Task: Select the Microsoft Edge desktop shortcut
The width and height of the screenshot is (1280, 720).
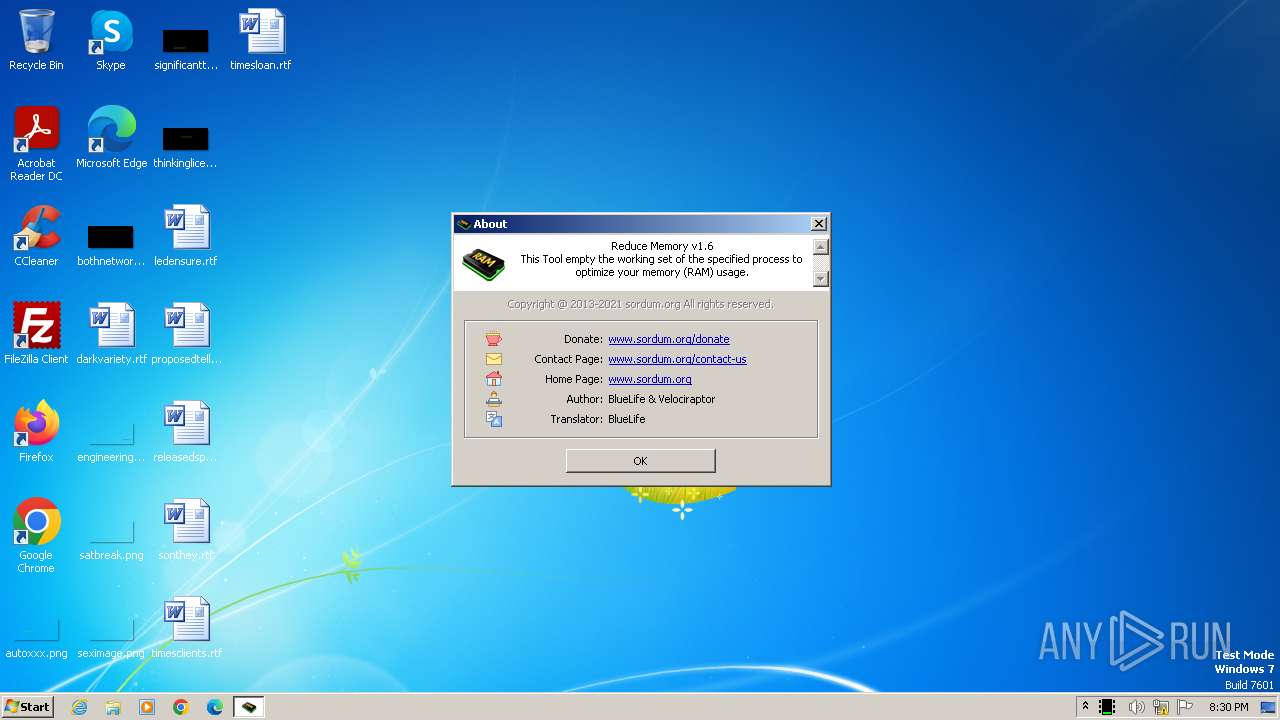Action: pyautogui.click(x=111, y=138)
